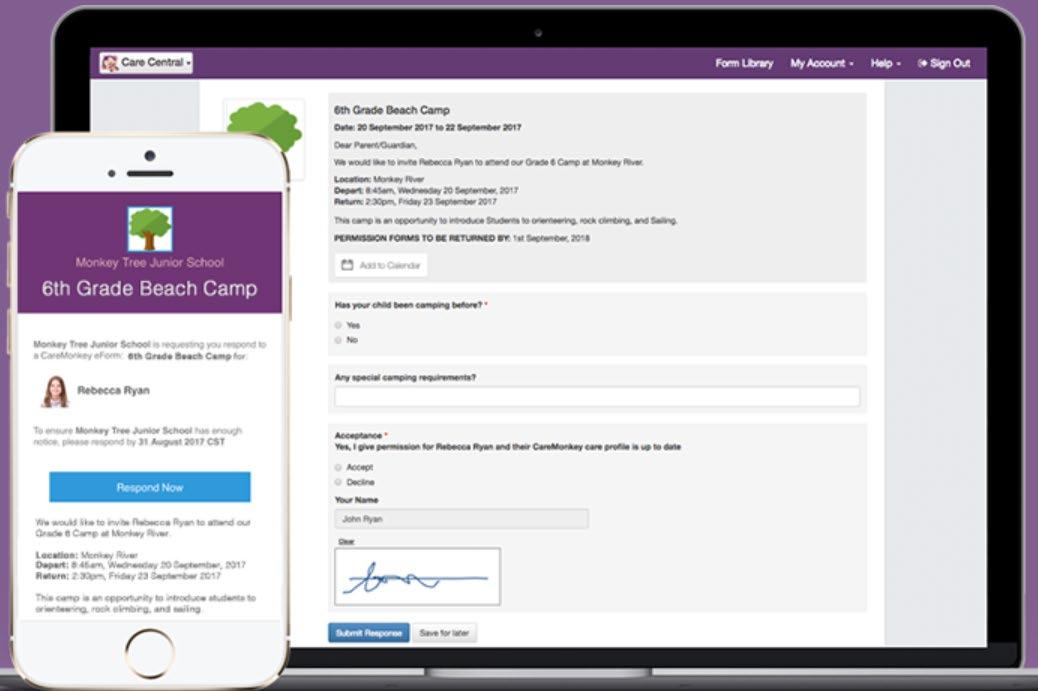Click the Monkey Tree Junior School name on phone header
The image size is (1038, 691).
[x=150, y=263]
